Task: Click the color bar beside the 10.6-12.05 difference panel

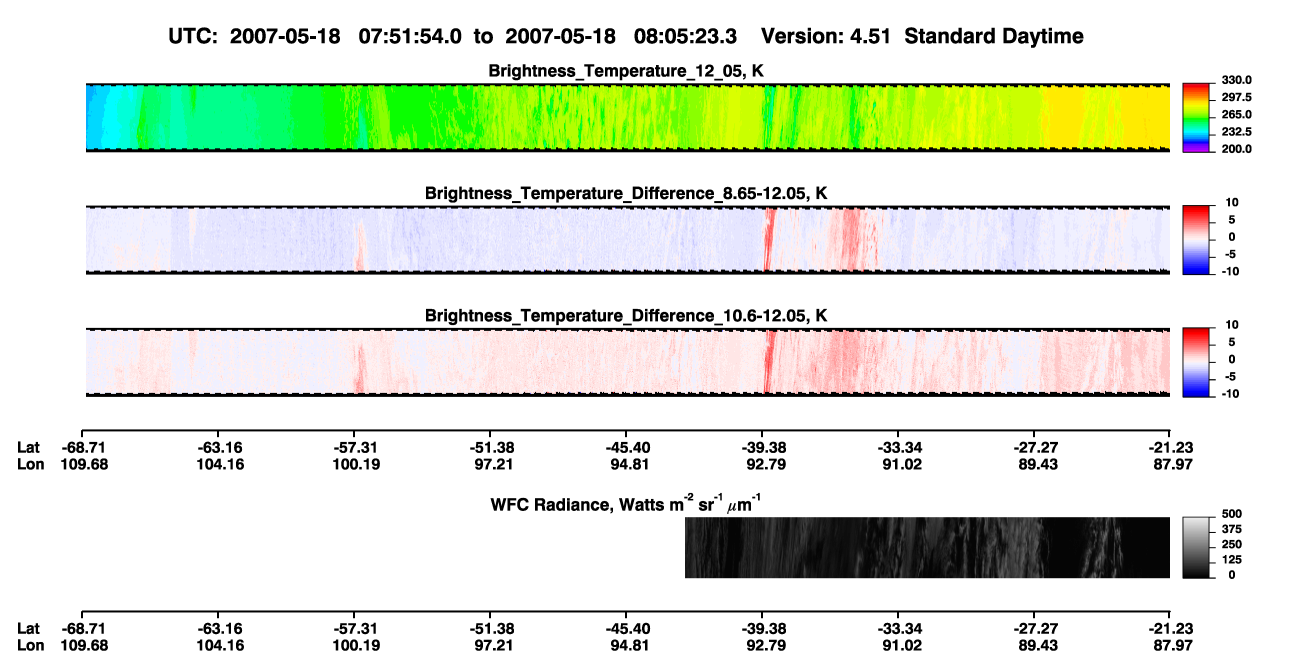Action: (x=1196, y=361)
